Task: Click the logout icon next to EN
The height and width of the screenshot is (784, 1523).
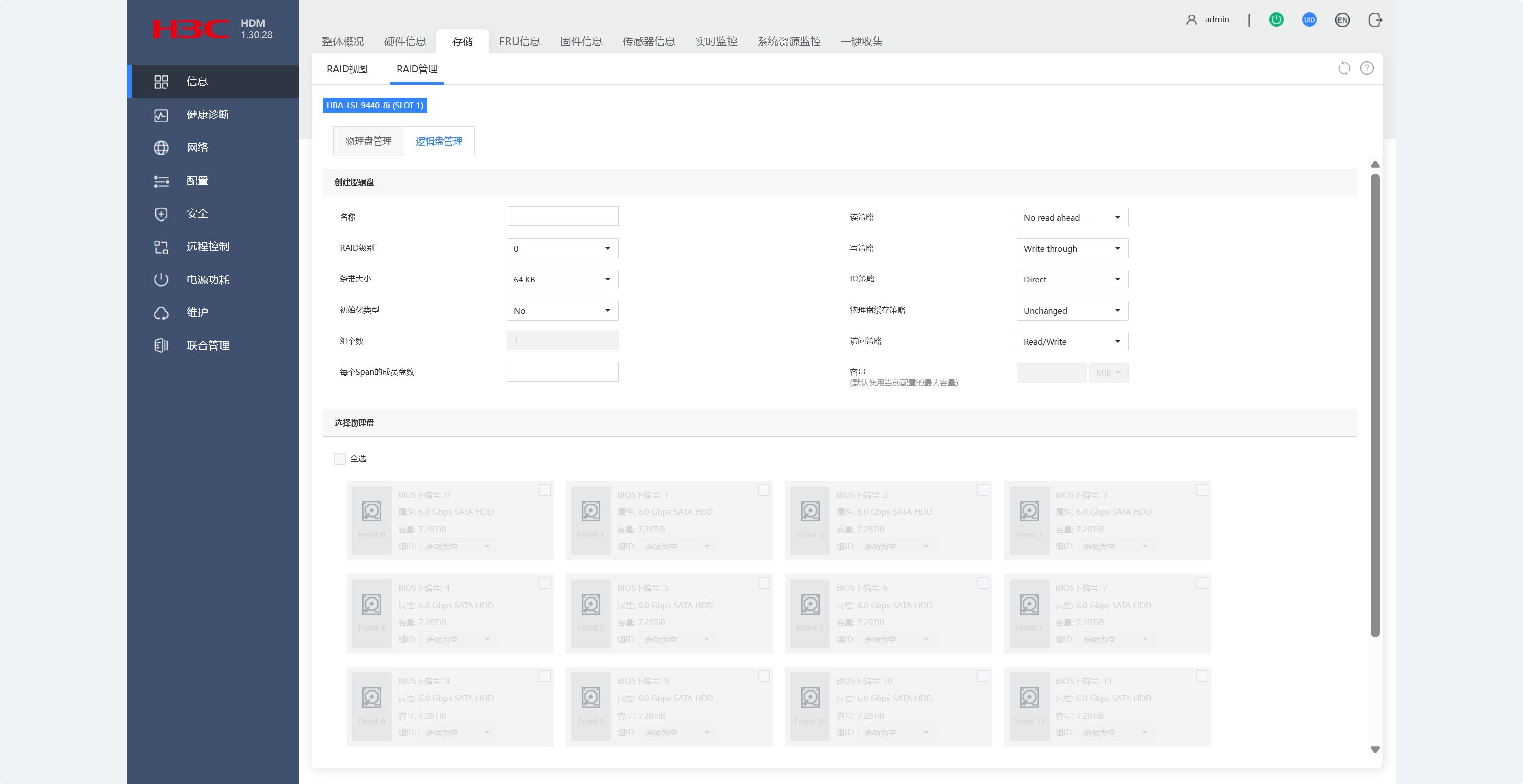Action: tap(1375, 20)
